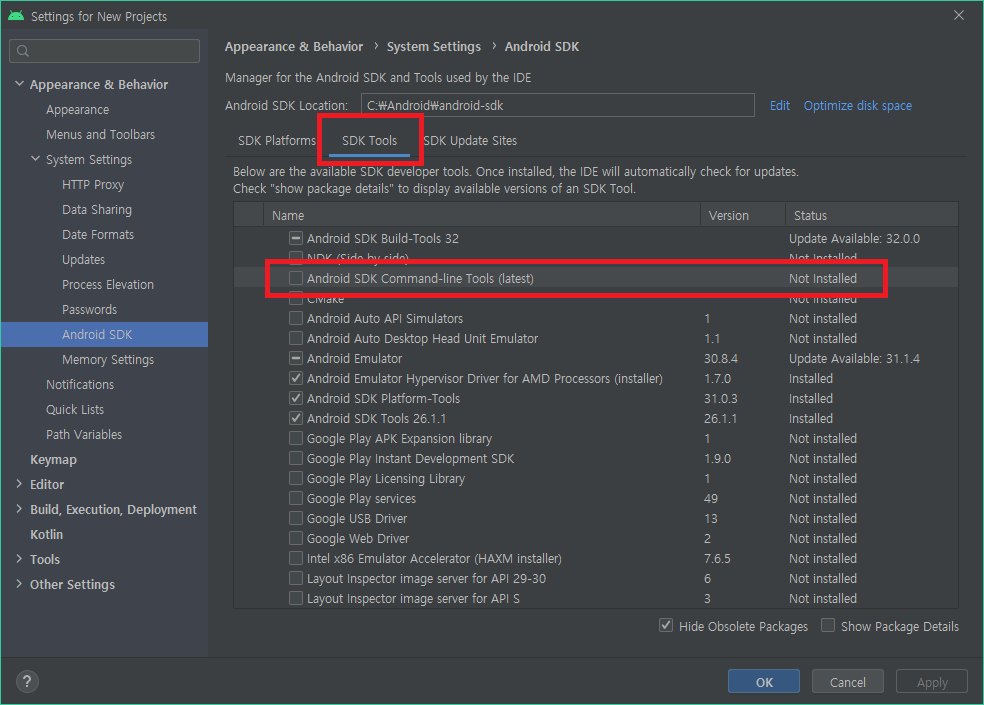Viewport: 984px width, 705px height.
Task: Click the Version column header
Action: [743, 215]
